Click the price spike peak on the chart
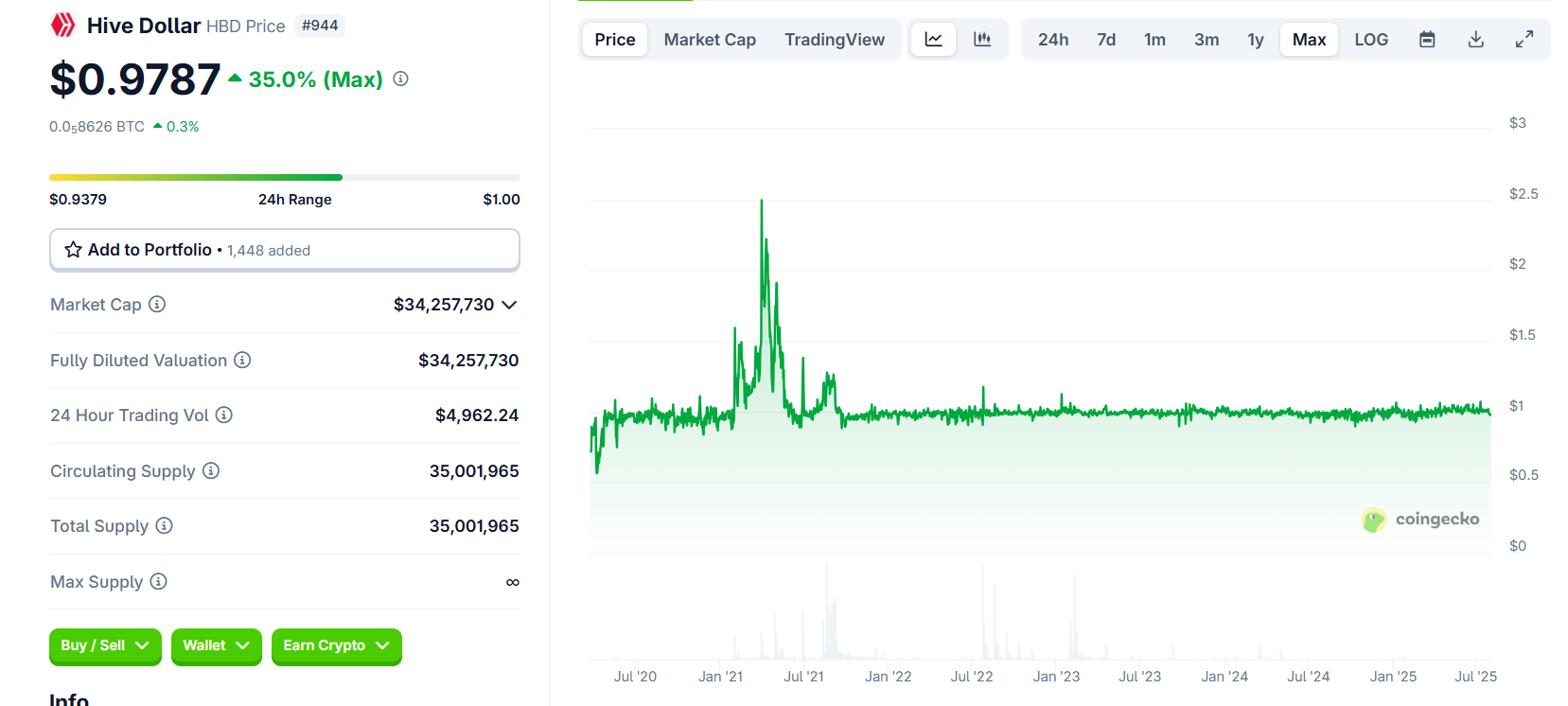 click(x=762, y=201)
